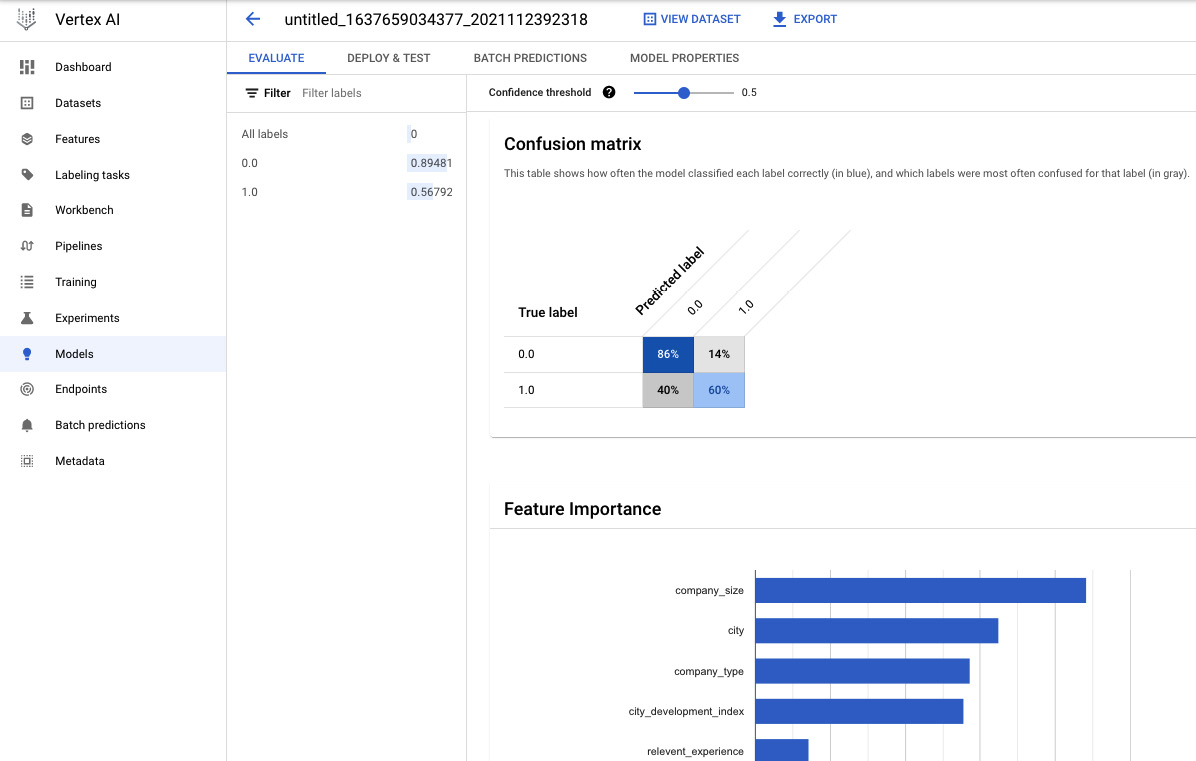
Task: Click the 0.5 threshold value
Action: pyautogui.click(x=749, y=92)
